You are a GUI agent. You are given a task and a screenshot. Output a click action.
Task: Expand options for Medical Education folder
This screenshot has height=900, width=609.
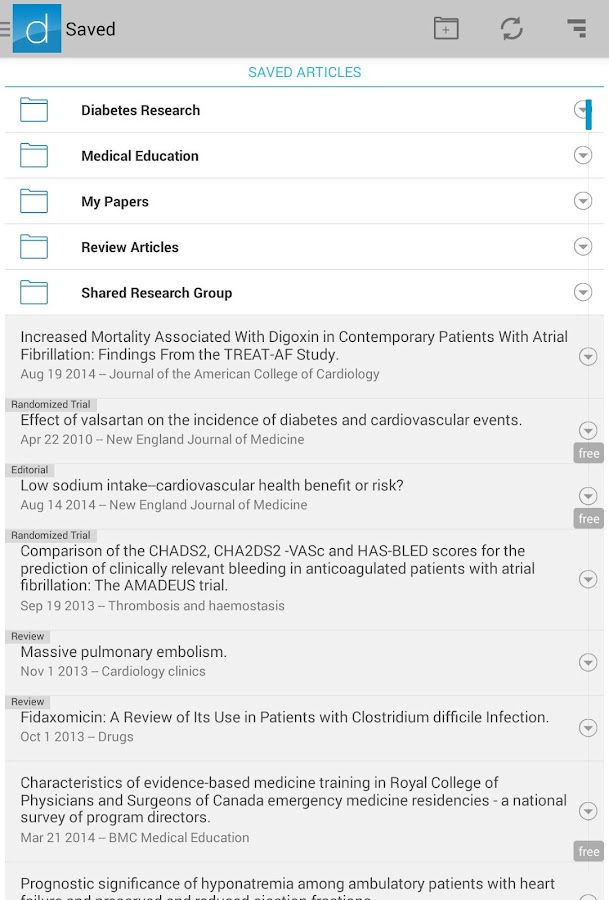point(583,156)
